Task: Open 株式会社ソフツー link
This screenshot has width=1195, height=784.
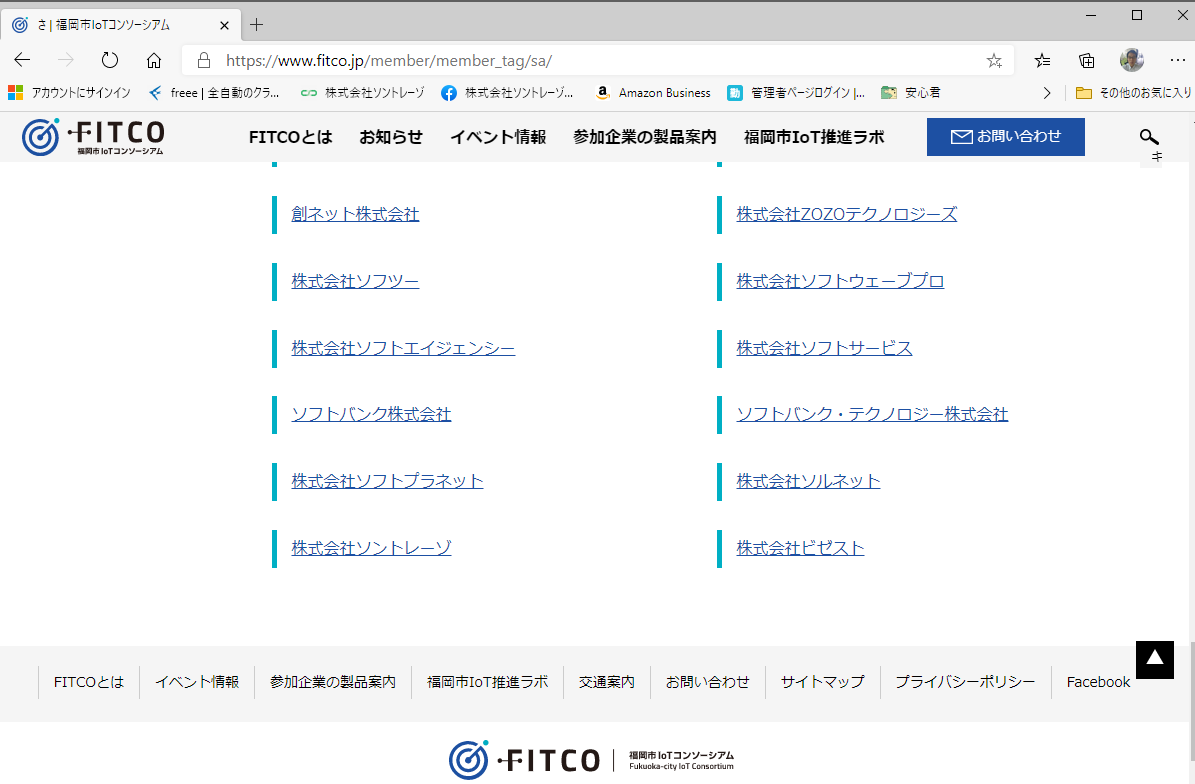Action: pos(355,281)
